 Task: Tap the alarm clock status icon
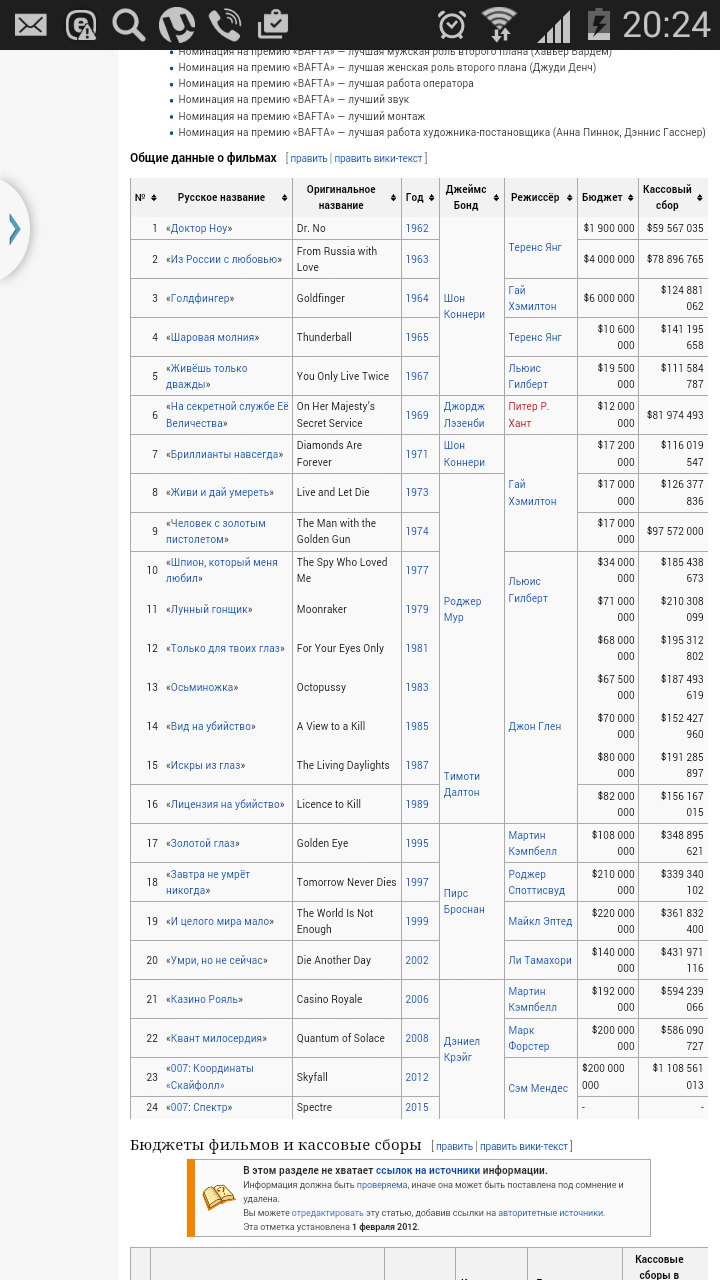(x=452, y=24)
